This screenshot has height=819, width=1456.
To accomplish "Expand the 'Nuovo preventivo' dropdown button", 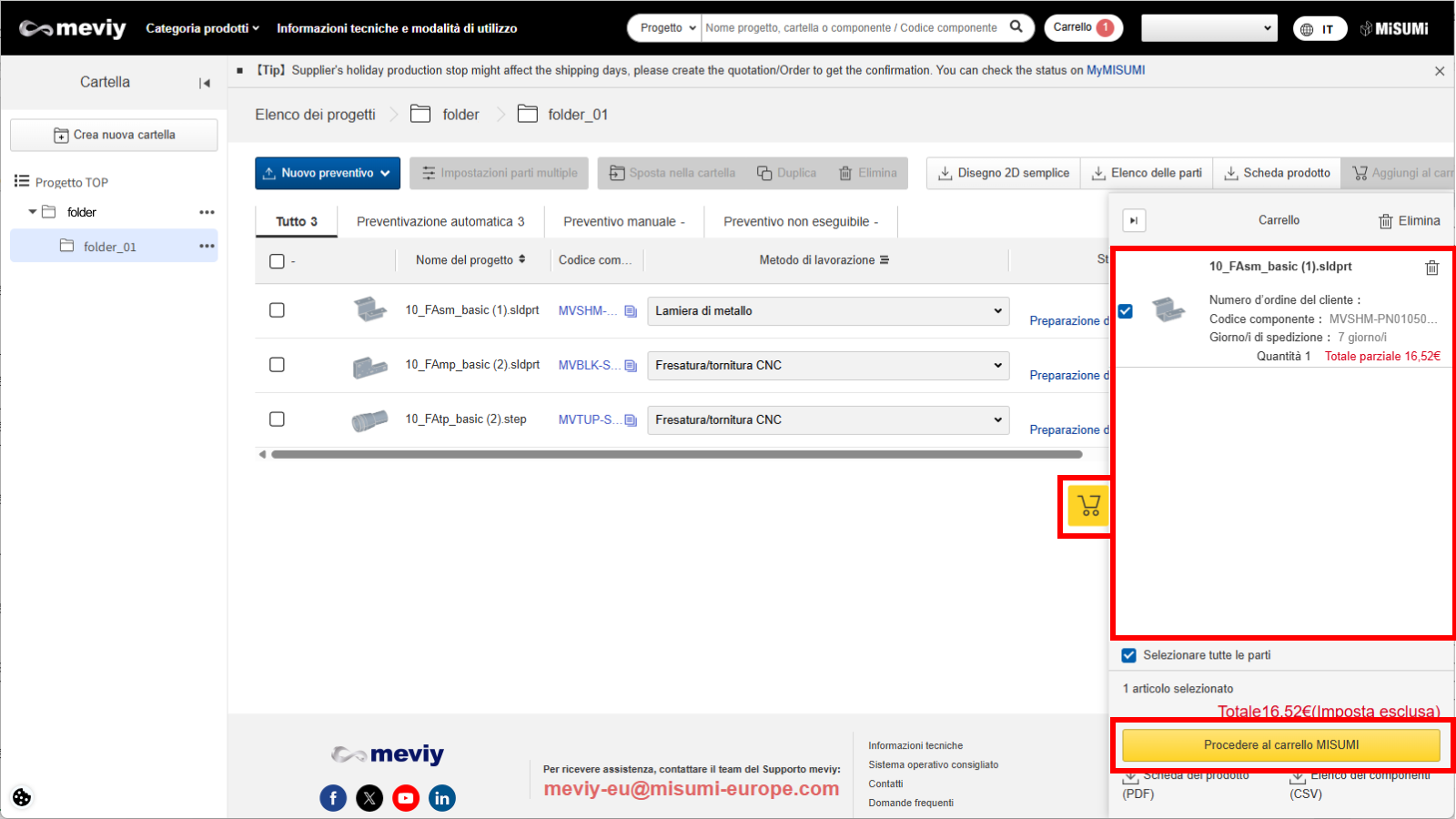I will [328, 173].
